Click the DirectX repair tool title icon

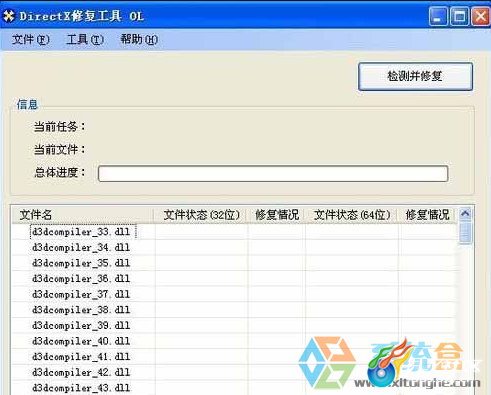9,16
